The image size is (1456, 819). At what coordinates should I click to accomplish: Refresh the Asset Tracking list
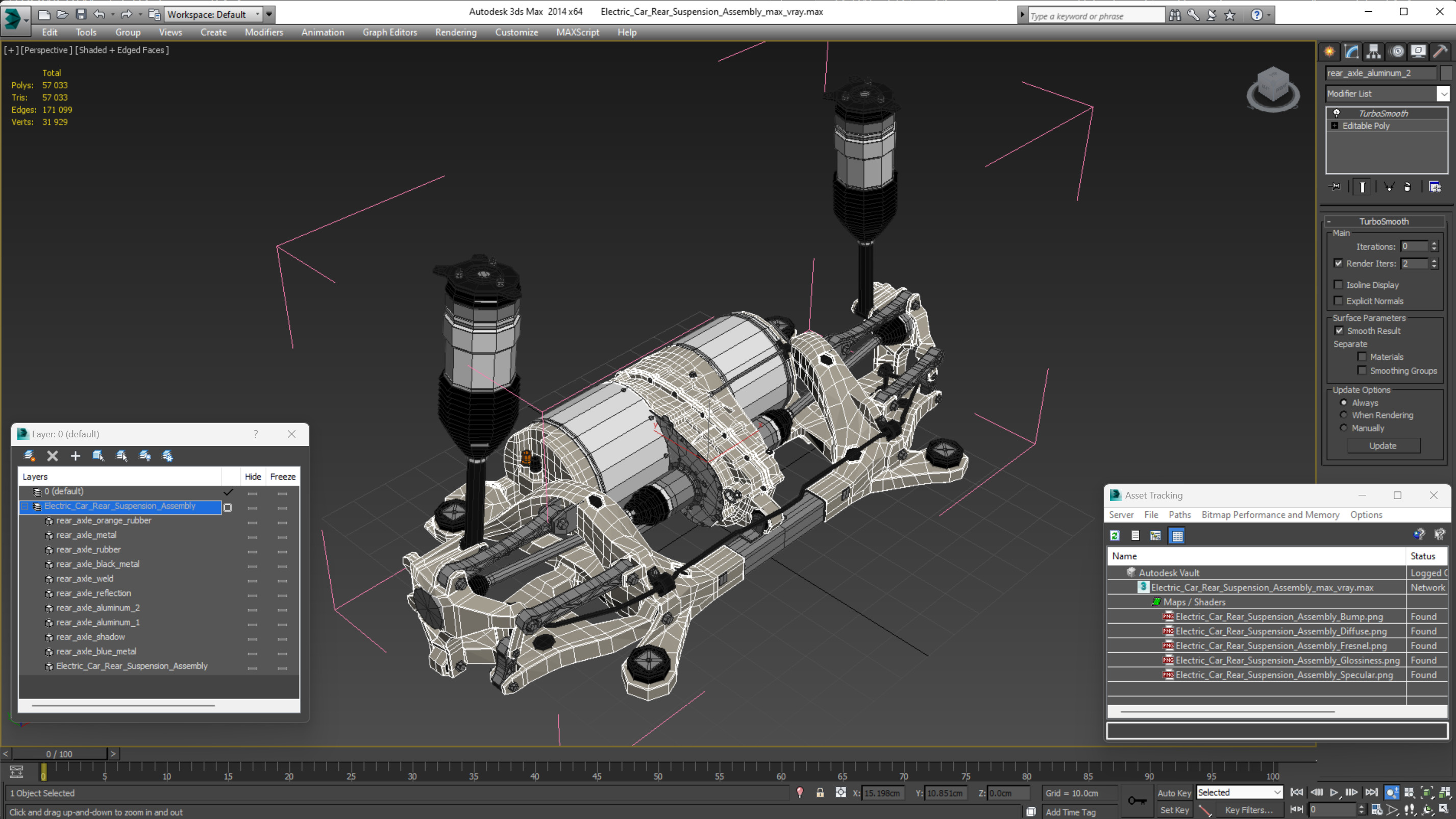[1115, 535]
